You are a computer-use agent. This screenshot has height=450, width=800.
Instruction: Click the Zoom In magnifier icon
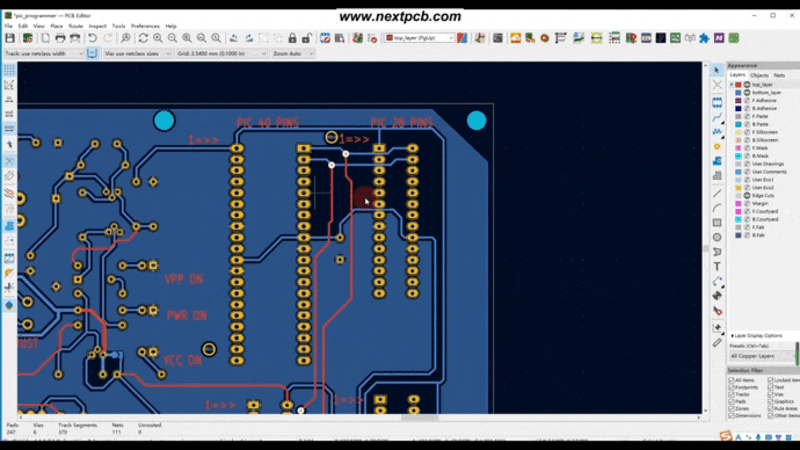(158, 38)
